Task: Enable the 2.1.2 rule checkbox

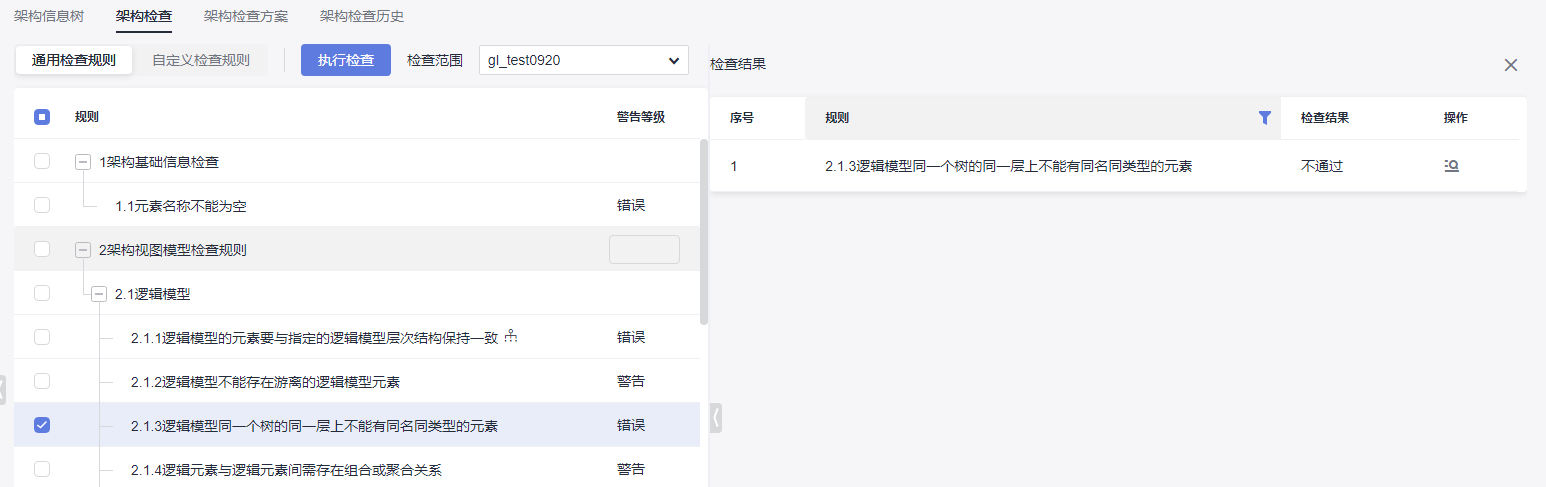Action: click(42, 381)
